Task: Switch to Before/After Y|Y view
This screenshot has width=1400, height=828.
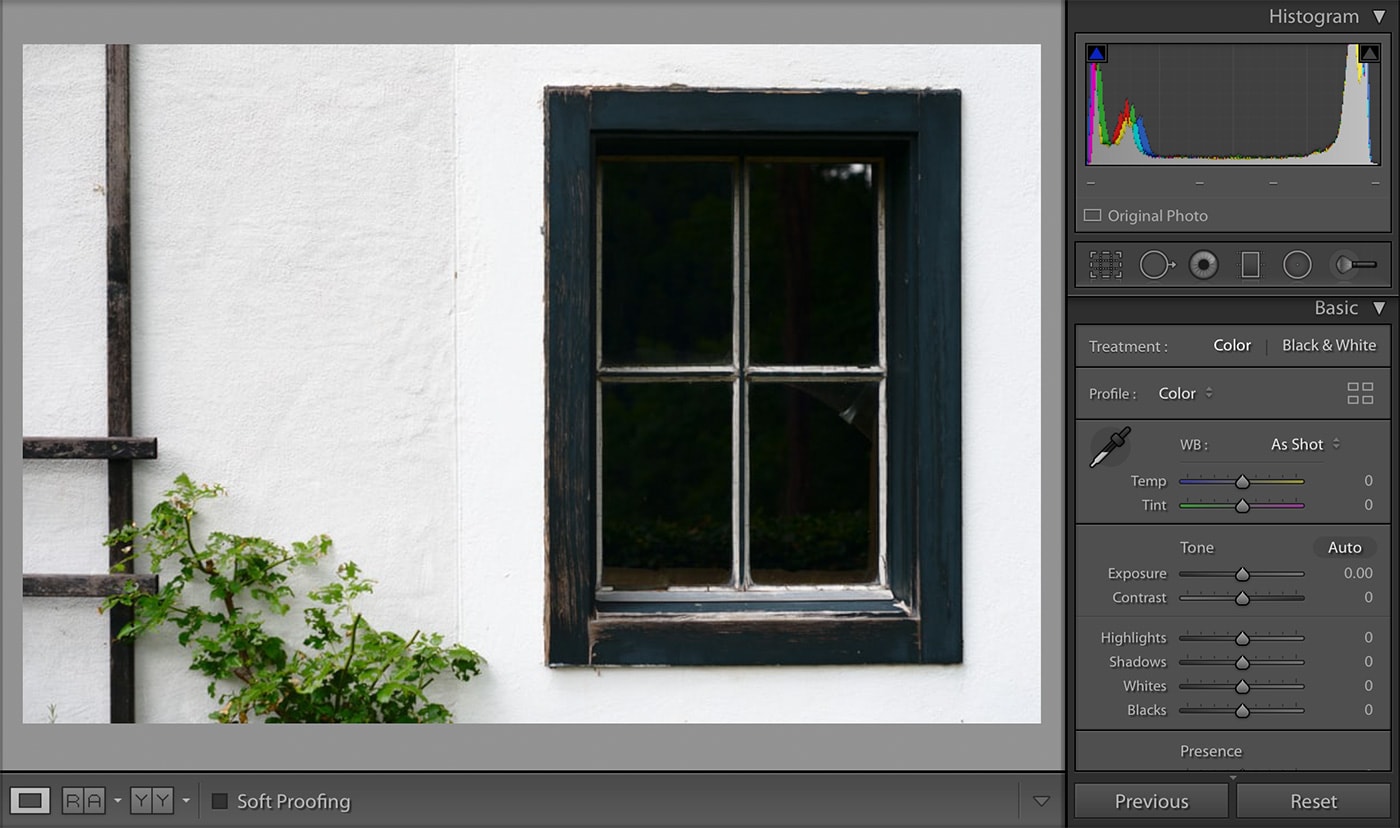Action: (152, 801)
